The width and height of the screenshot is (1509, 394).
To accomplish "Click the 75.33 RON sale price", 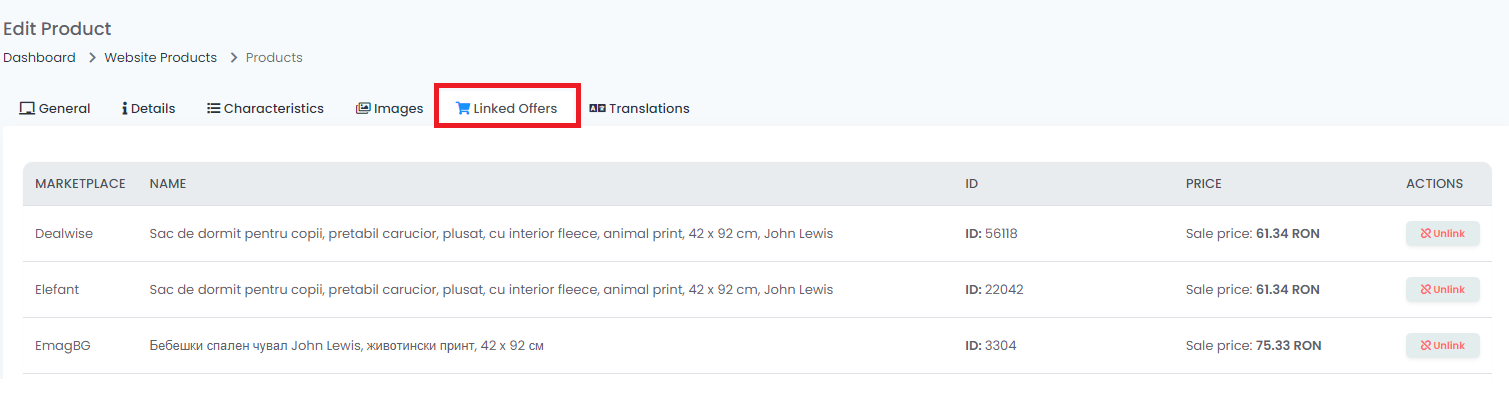I will [x=1289, y=345].
